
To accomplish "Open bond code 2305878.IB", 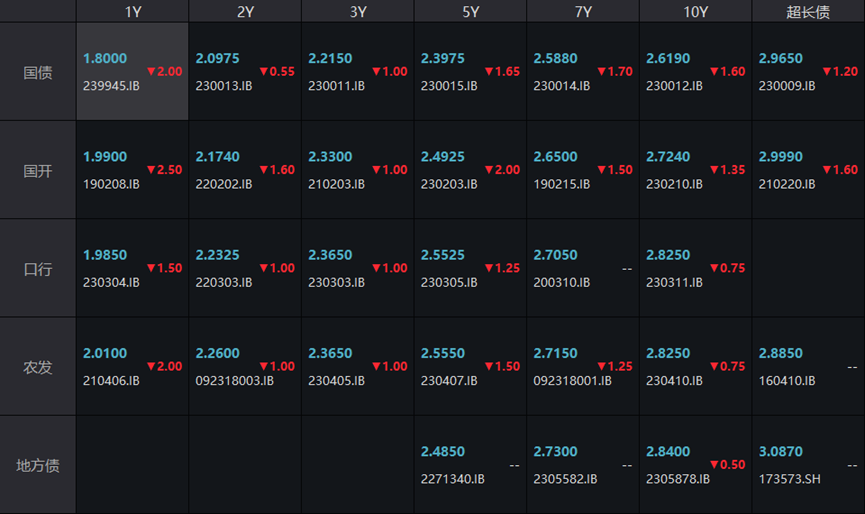I will (678, 479).
